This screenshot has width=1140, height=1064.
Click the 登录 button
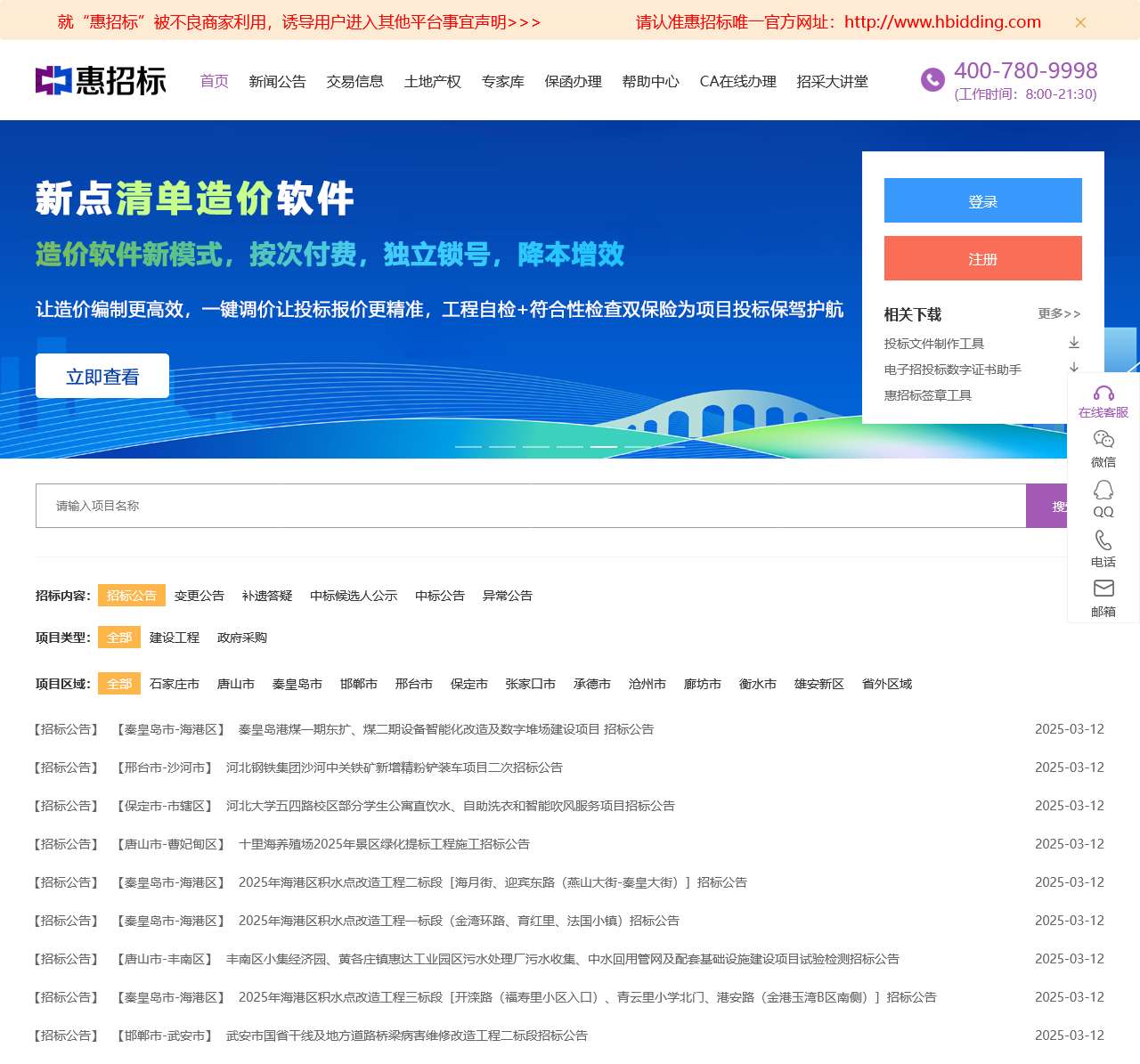[983, 200]
